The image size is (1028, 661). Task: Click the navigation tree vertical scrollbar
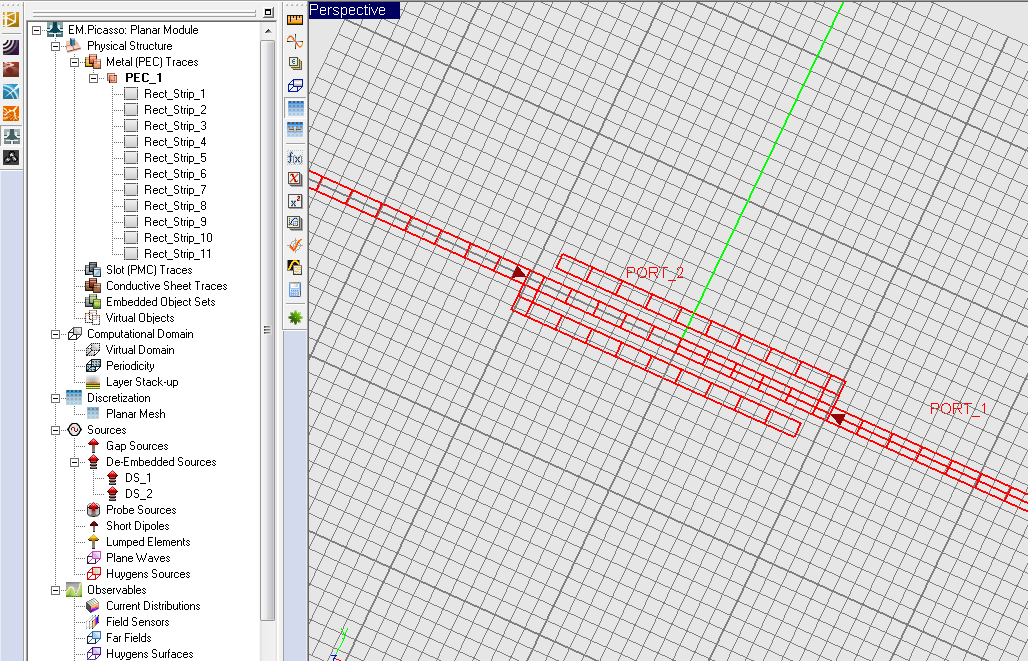(267, 330)
